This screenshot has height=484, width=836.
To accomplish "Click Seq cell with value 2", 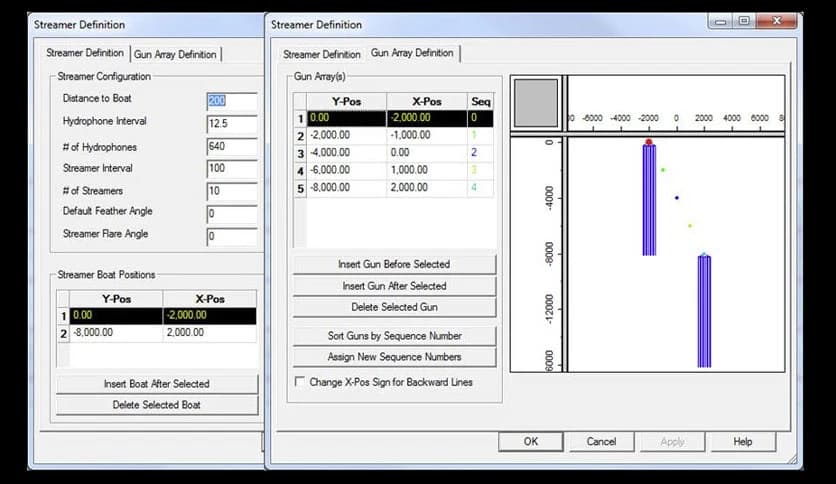I will tap(480, 153).
